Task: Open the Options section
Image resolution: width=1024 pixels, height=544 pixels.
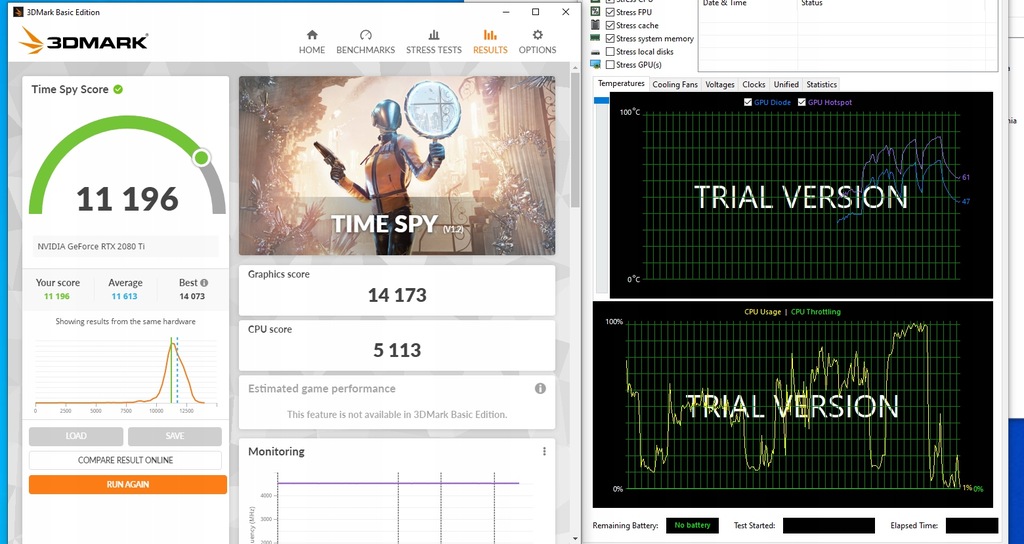Action: pyautogui.click(x=537, y=42)
